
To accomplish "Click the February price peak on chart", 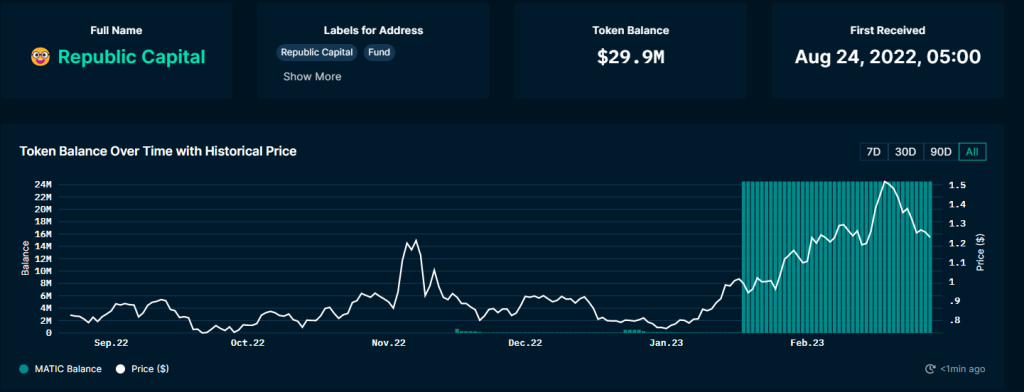I will coord(885,182).
